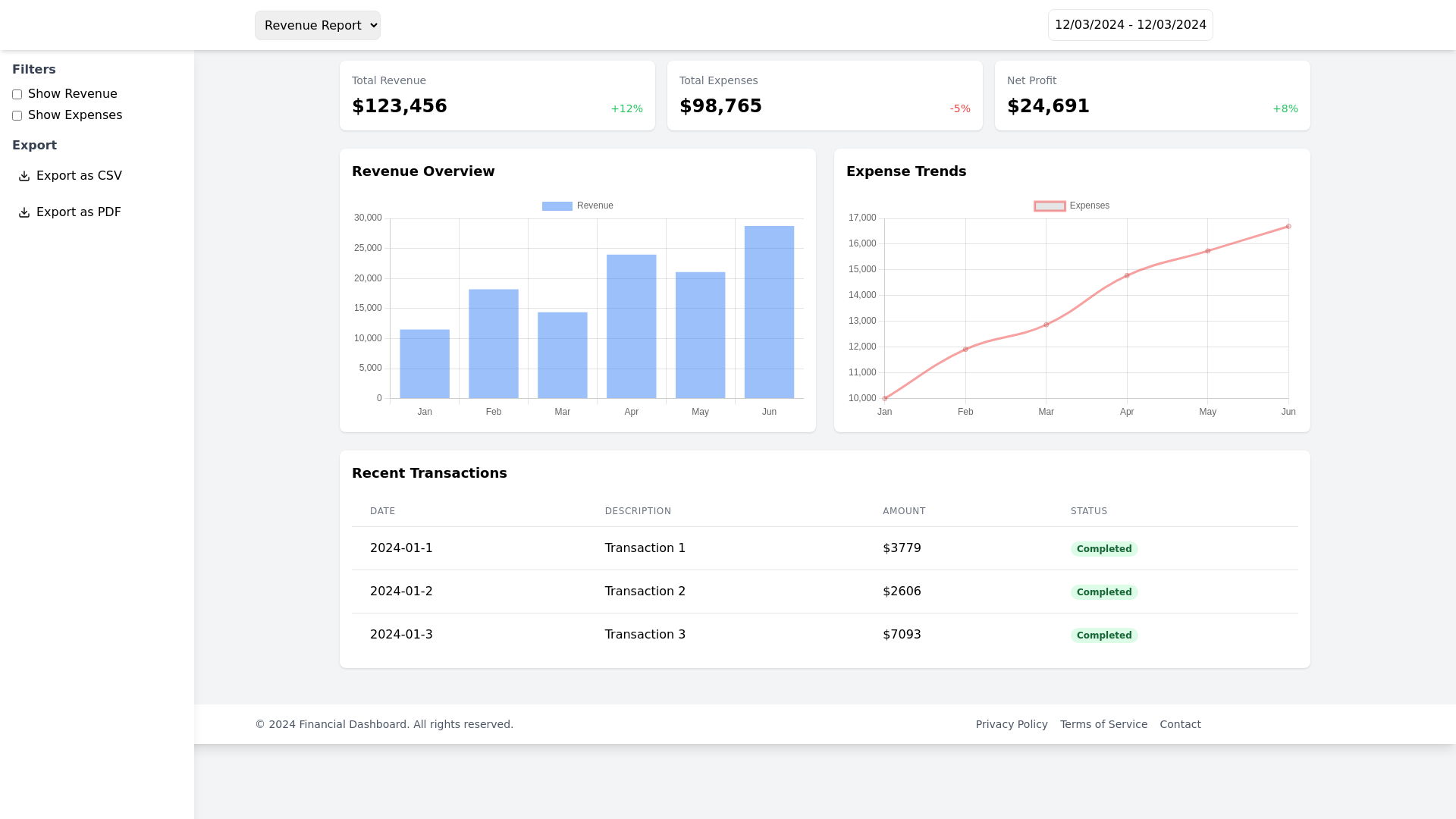Select the Transaction 2 table row
The height and width of the screenshot is (819, 1456).
pos(824,591)
